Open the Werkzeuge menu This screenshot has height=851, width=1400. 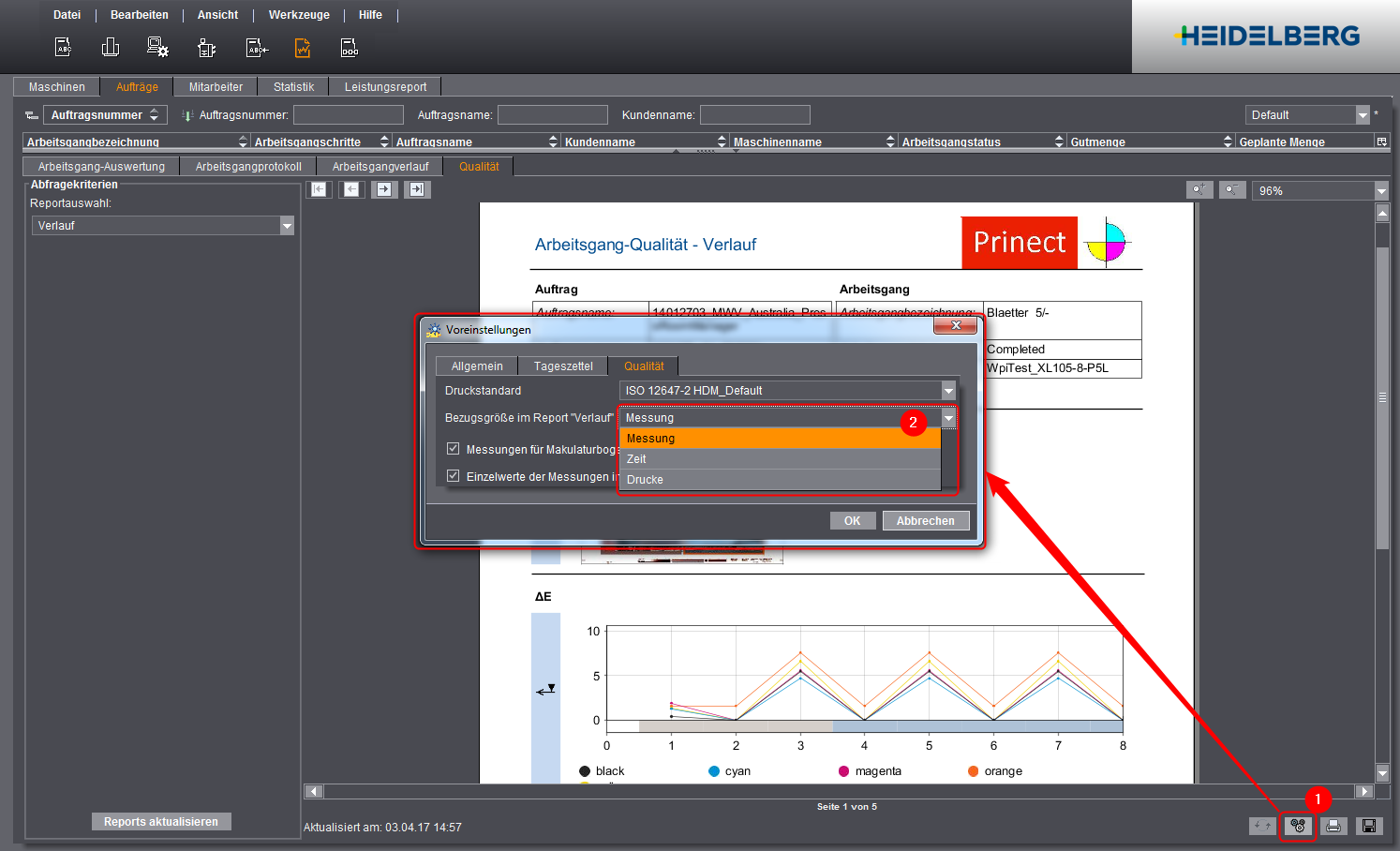click(x=299, y=15)
